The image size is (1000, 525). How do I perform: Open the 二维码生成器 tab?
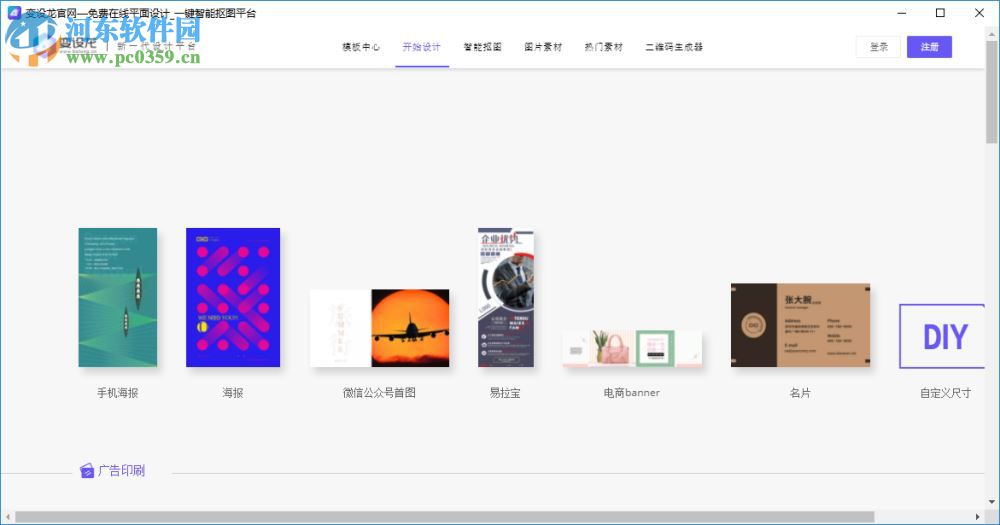(674, 47)
